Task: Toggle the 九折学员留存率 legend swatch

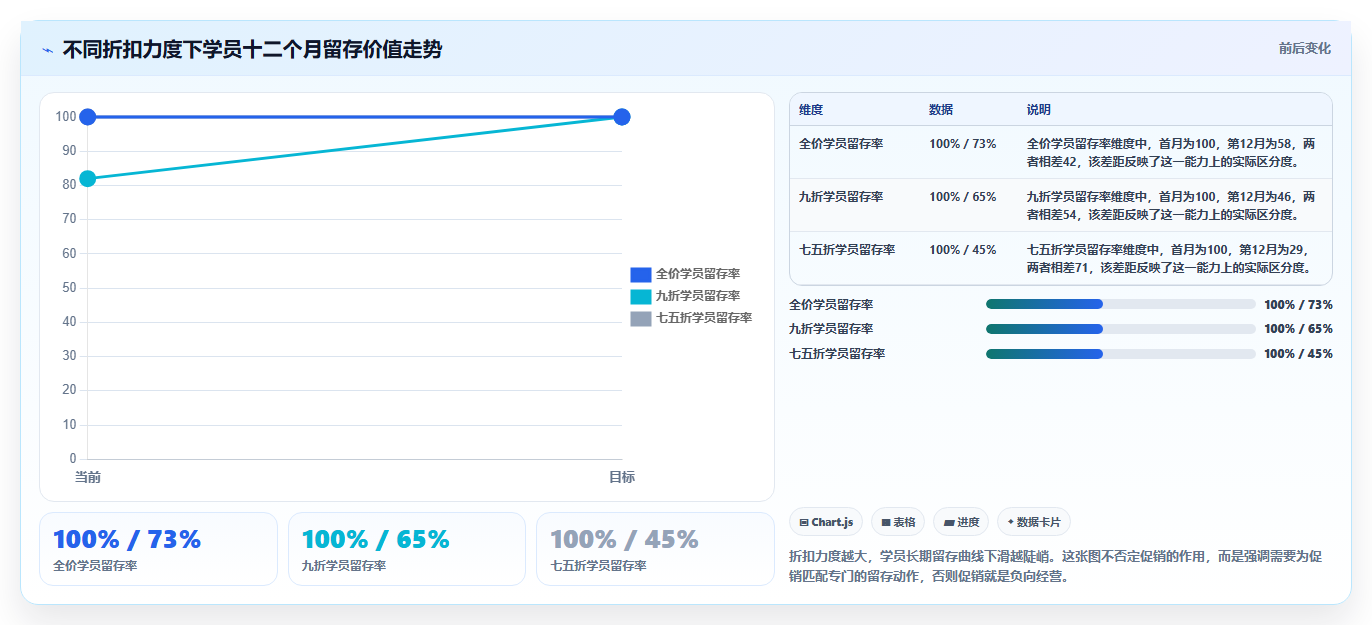Action: tap(641, 296)
